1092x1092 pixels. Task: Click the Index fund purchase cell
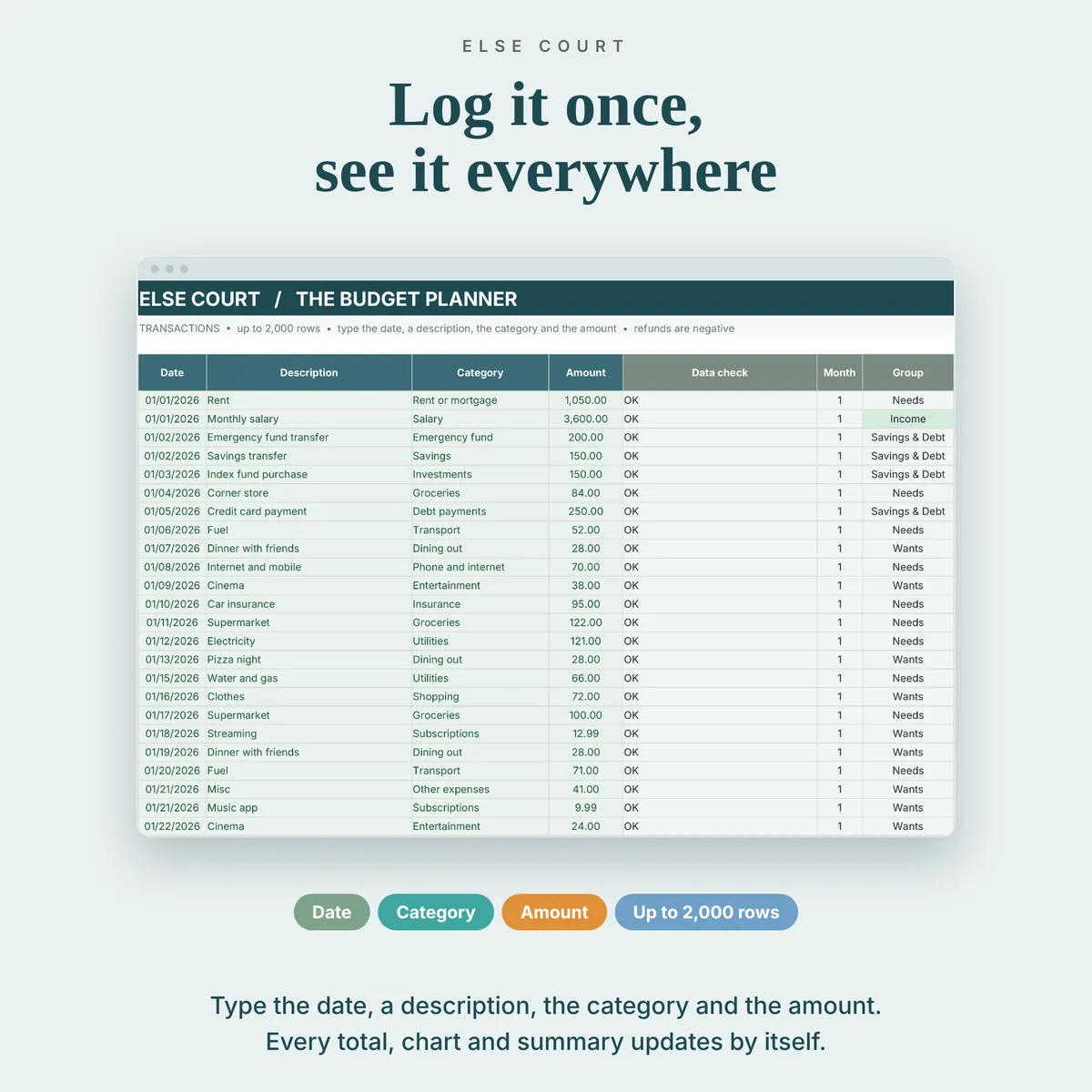tap(309, 474)
